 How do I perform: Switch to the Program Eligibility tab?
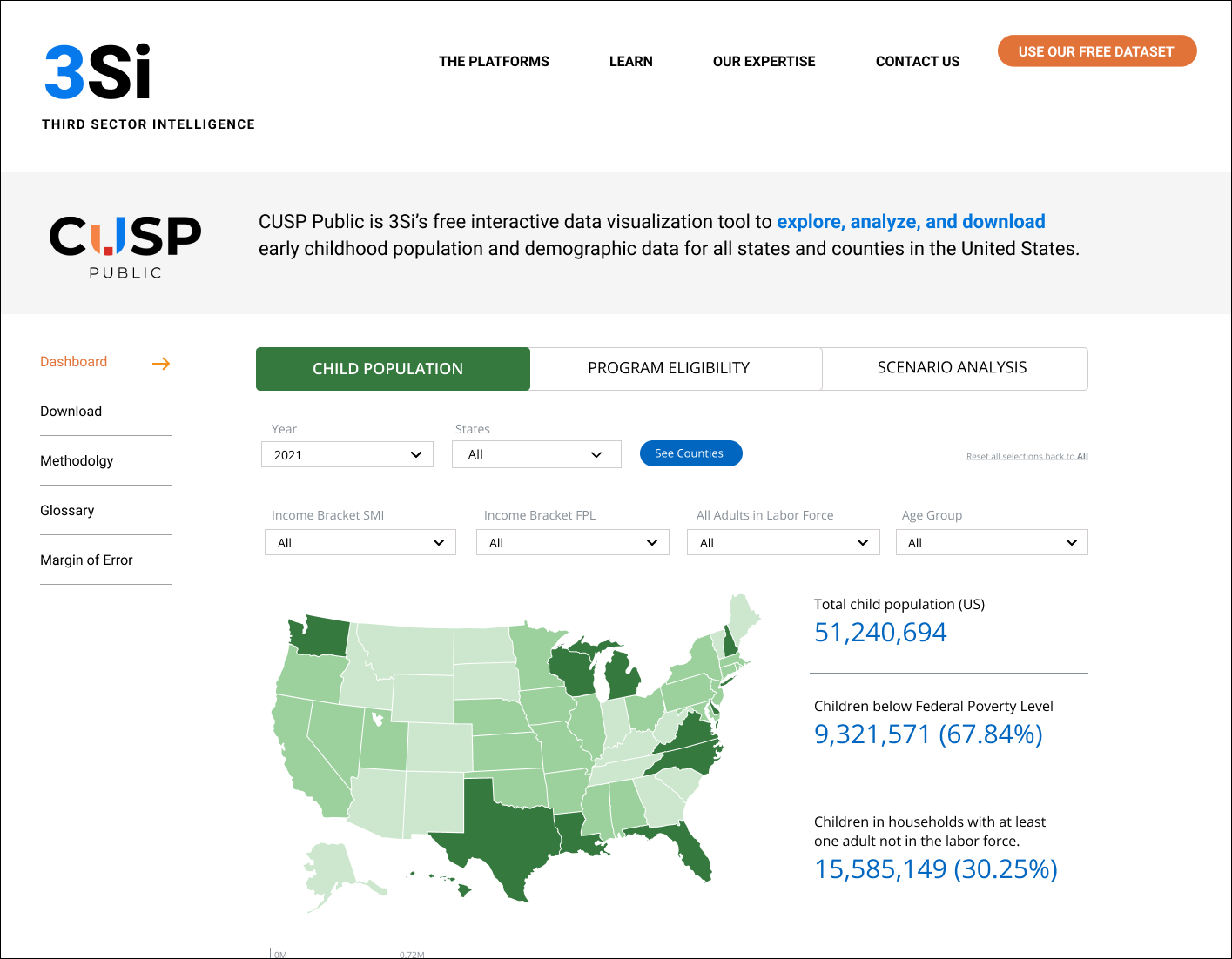[x=669, y=368]
